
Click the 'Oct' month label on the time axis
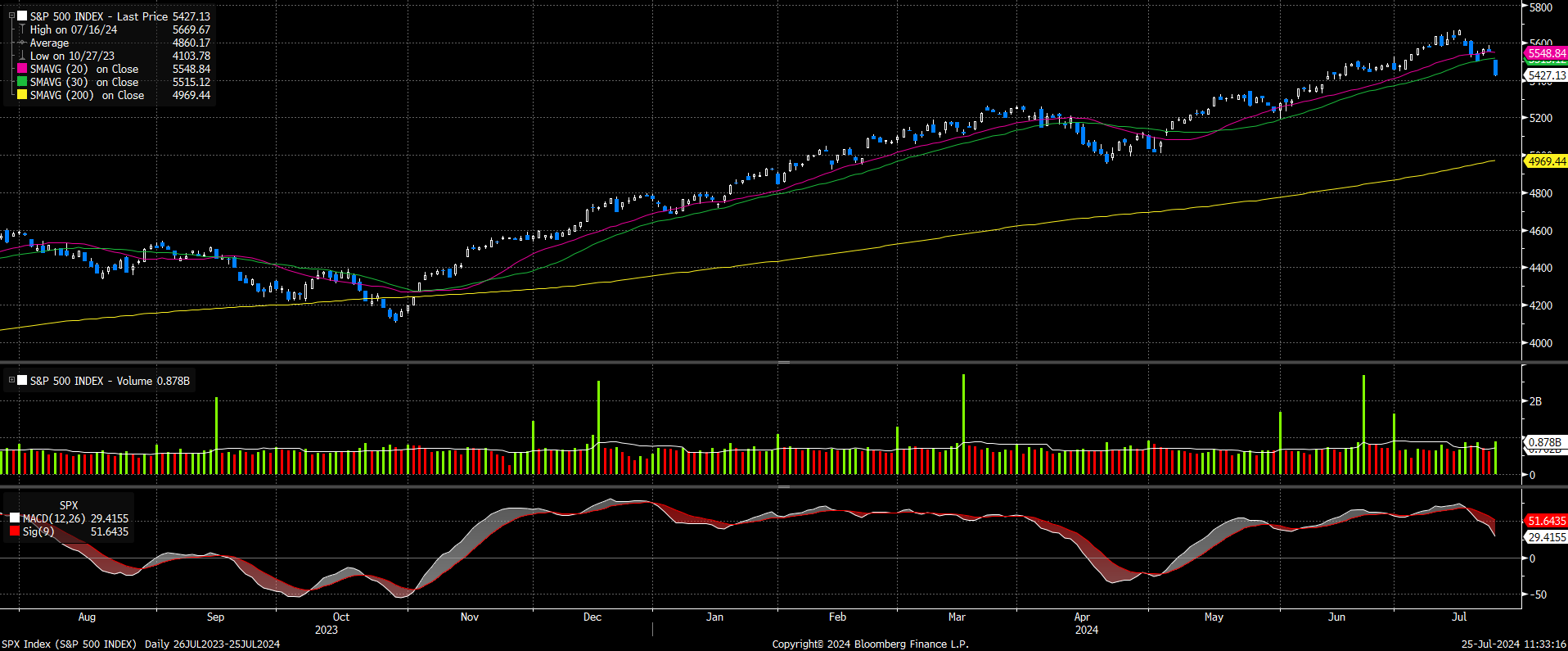(341, 617)
